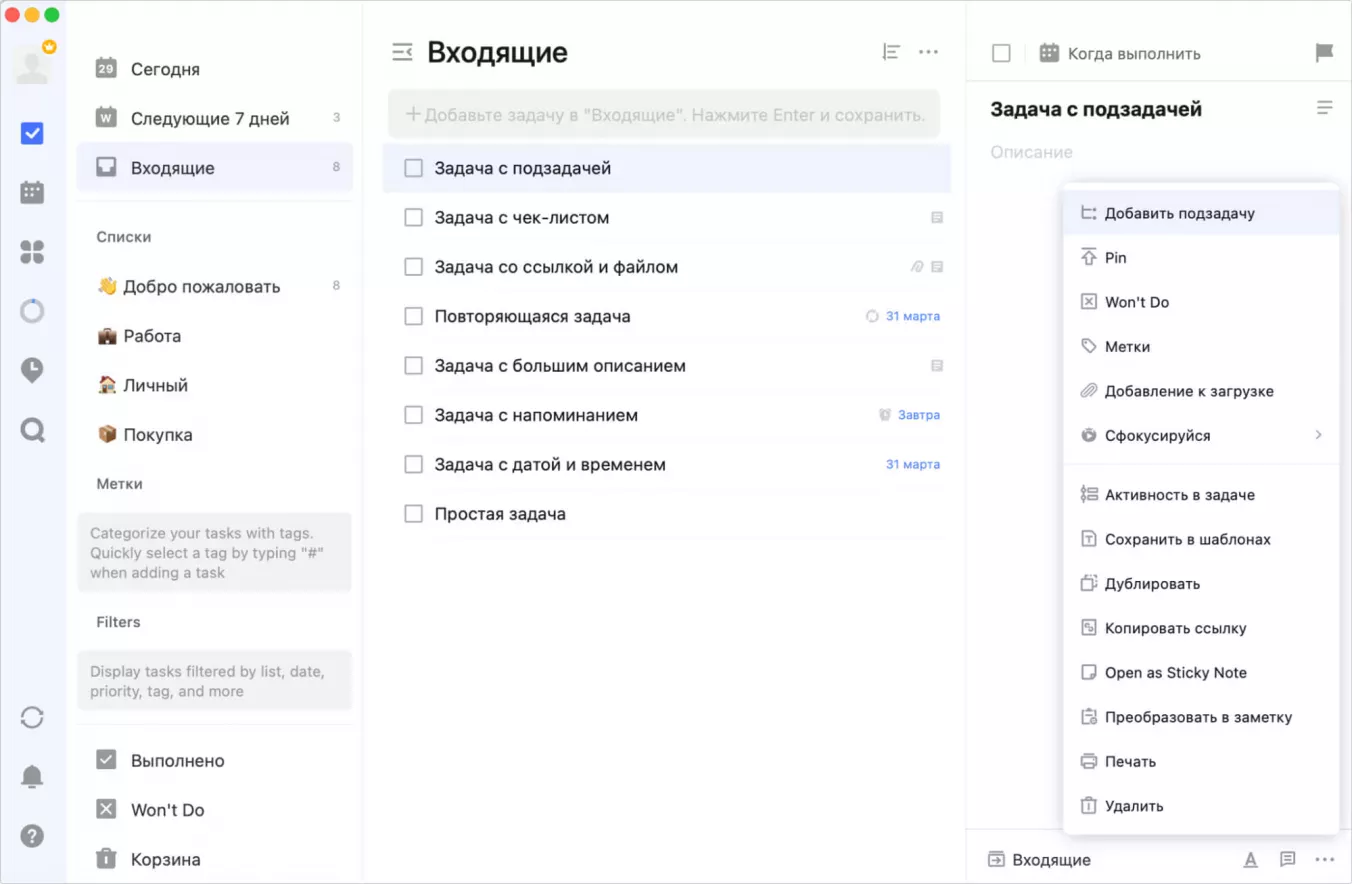Open the four-leaf matrix icon in sidebar
The height and width of the screenshot is (884, 1352).
tap(32, 252)
